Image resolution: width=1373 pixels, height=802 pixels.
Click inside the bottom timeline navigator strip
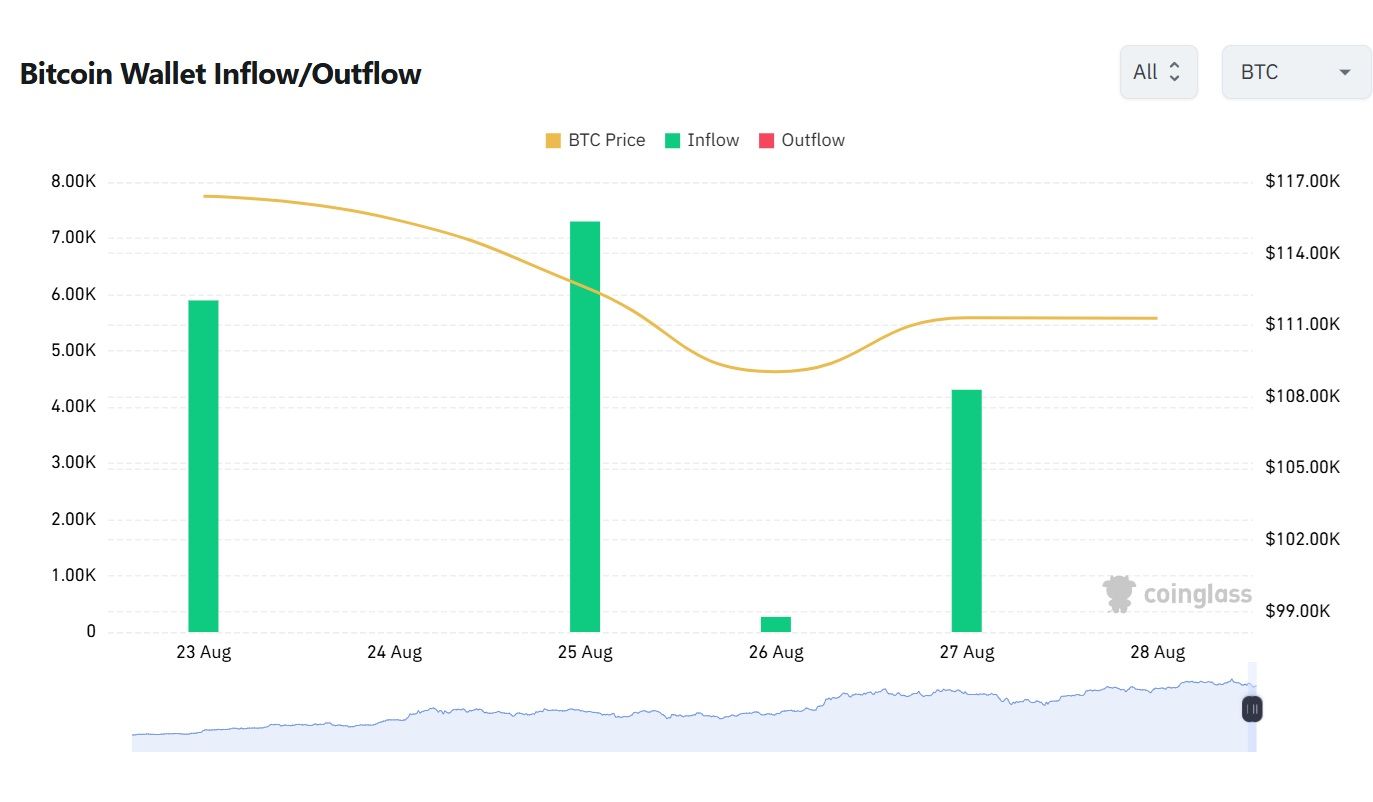click(690, 715)
